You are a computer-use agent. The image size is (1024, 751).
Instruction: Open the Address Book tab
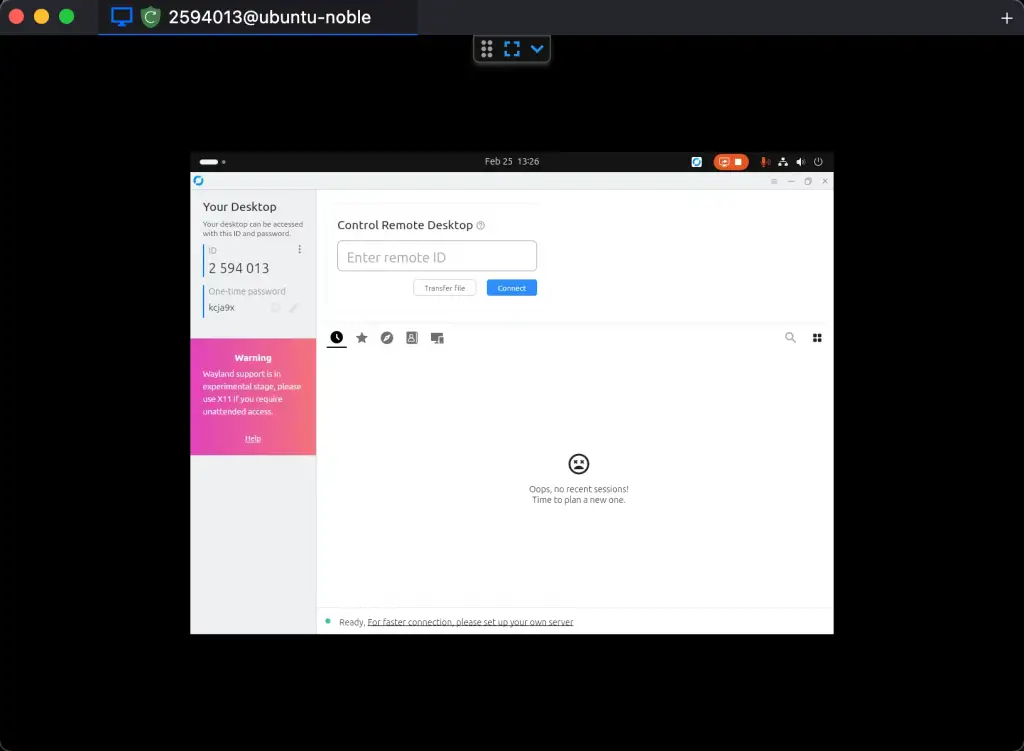[x=412, y=337]
